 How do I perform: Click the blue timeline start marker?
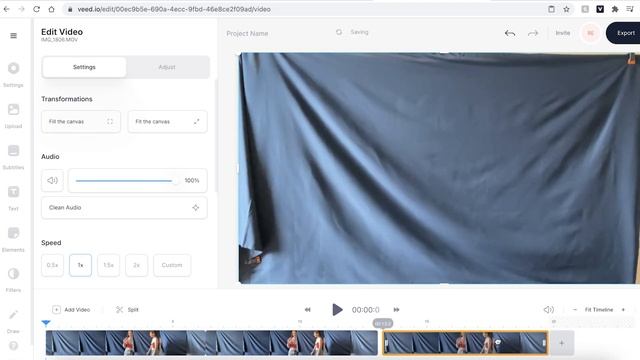tap(46, 323)
